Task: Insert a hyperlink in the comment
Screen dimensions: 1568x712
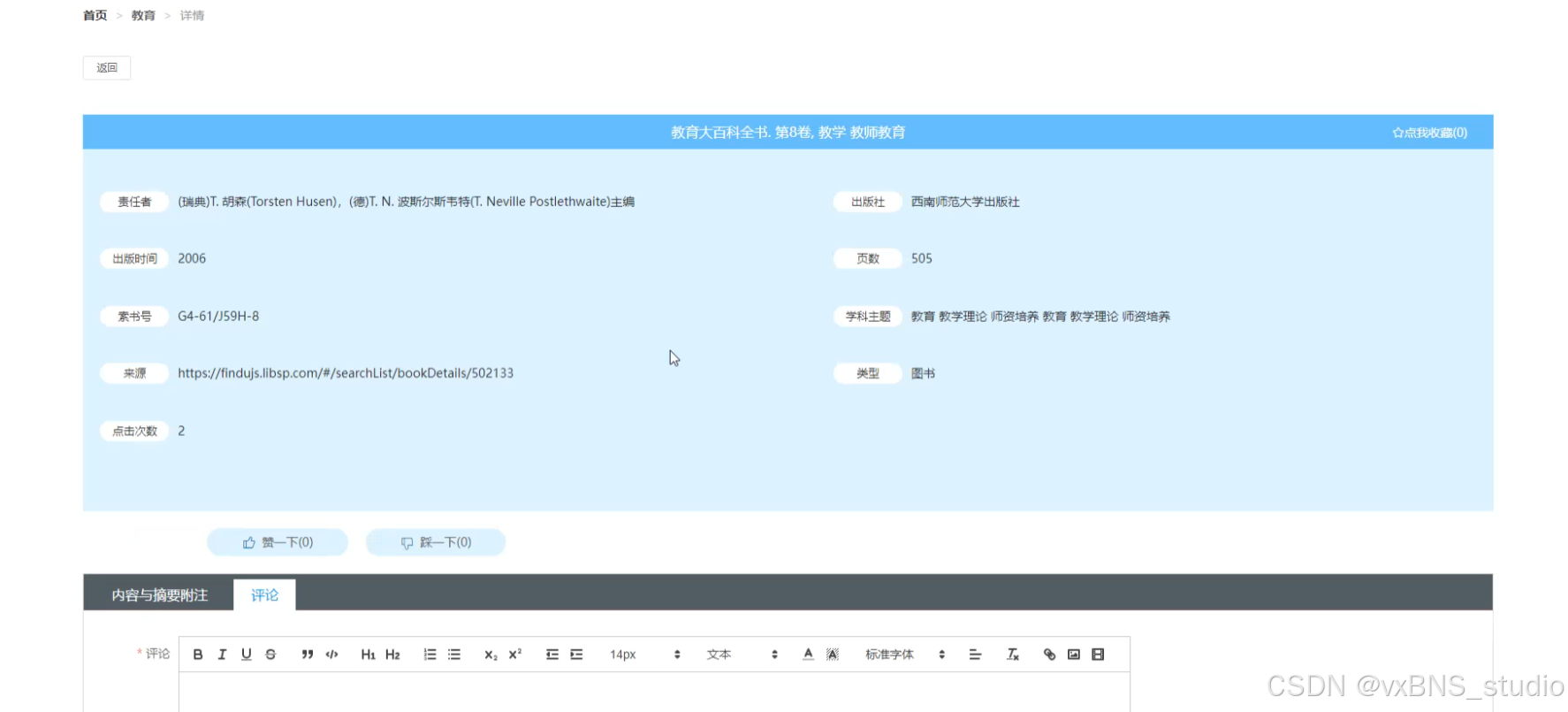Action: pos(1050,655)
